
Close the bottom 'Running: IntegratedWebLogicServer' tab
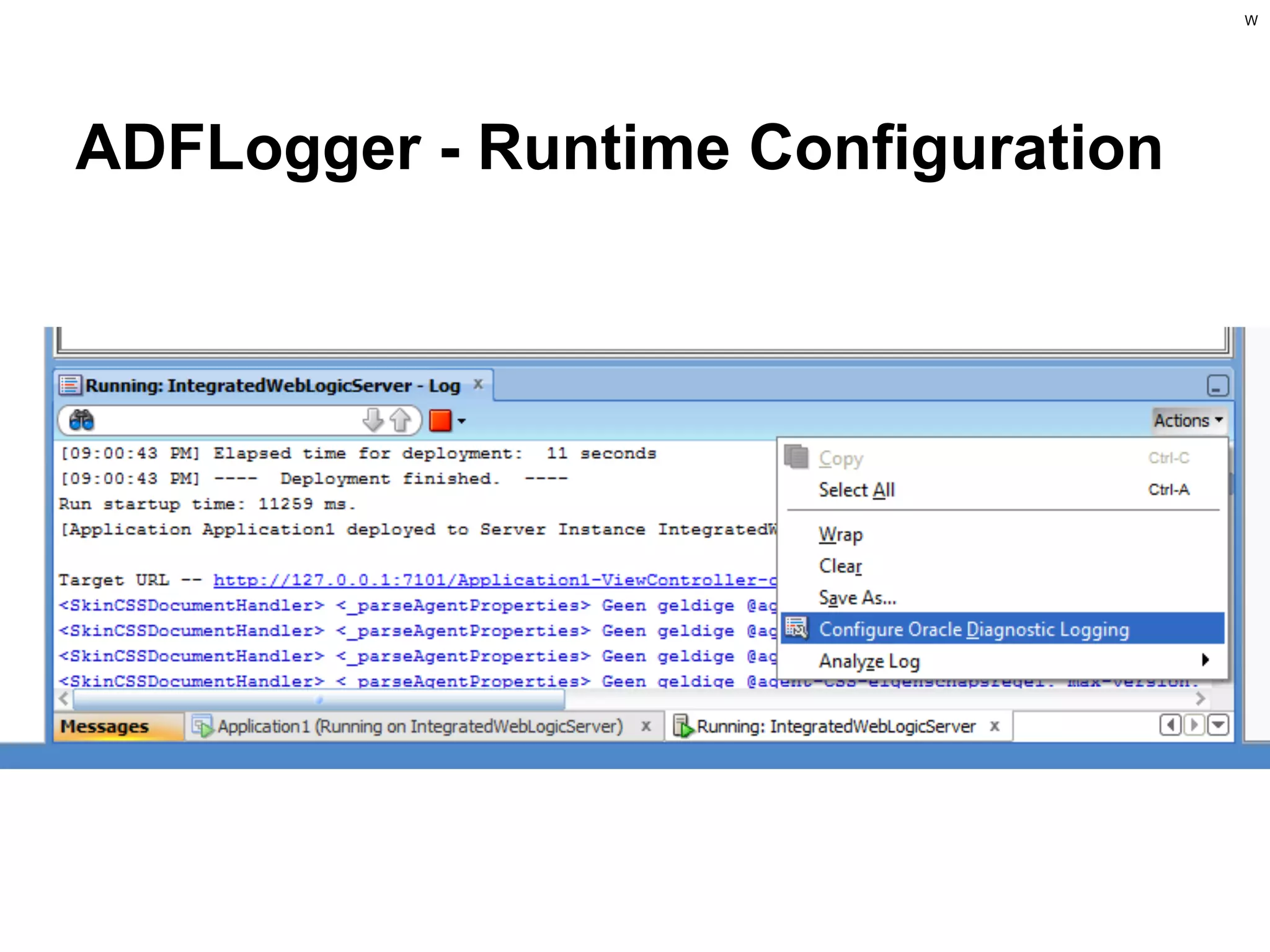(x=995, y=726)
